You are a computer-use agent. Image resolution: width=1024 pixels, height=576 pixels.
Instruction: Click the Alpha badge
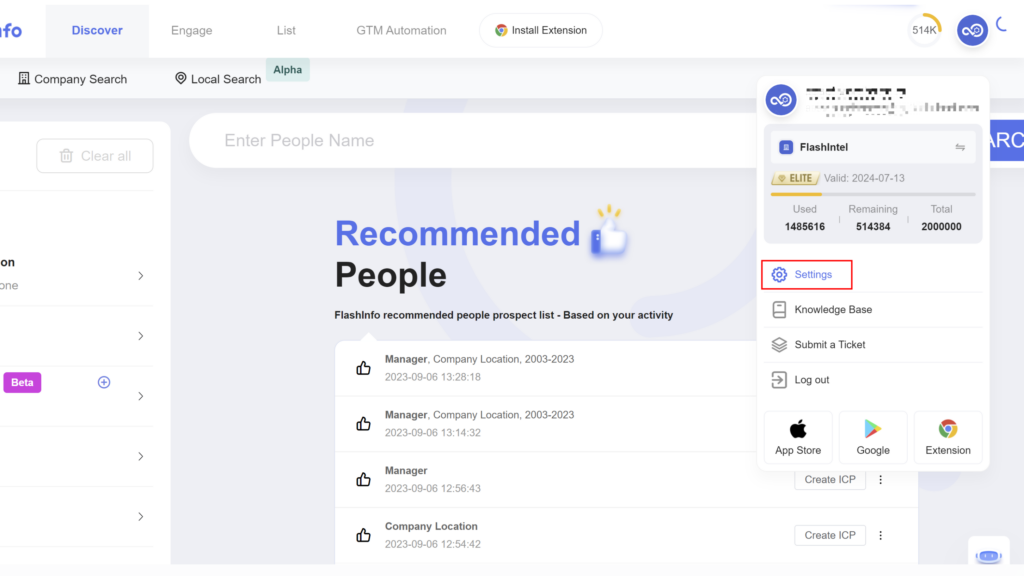pos(287,70)
